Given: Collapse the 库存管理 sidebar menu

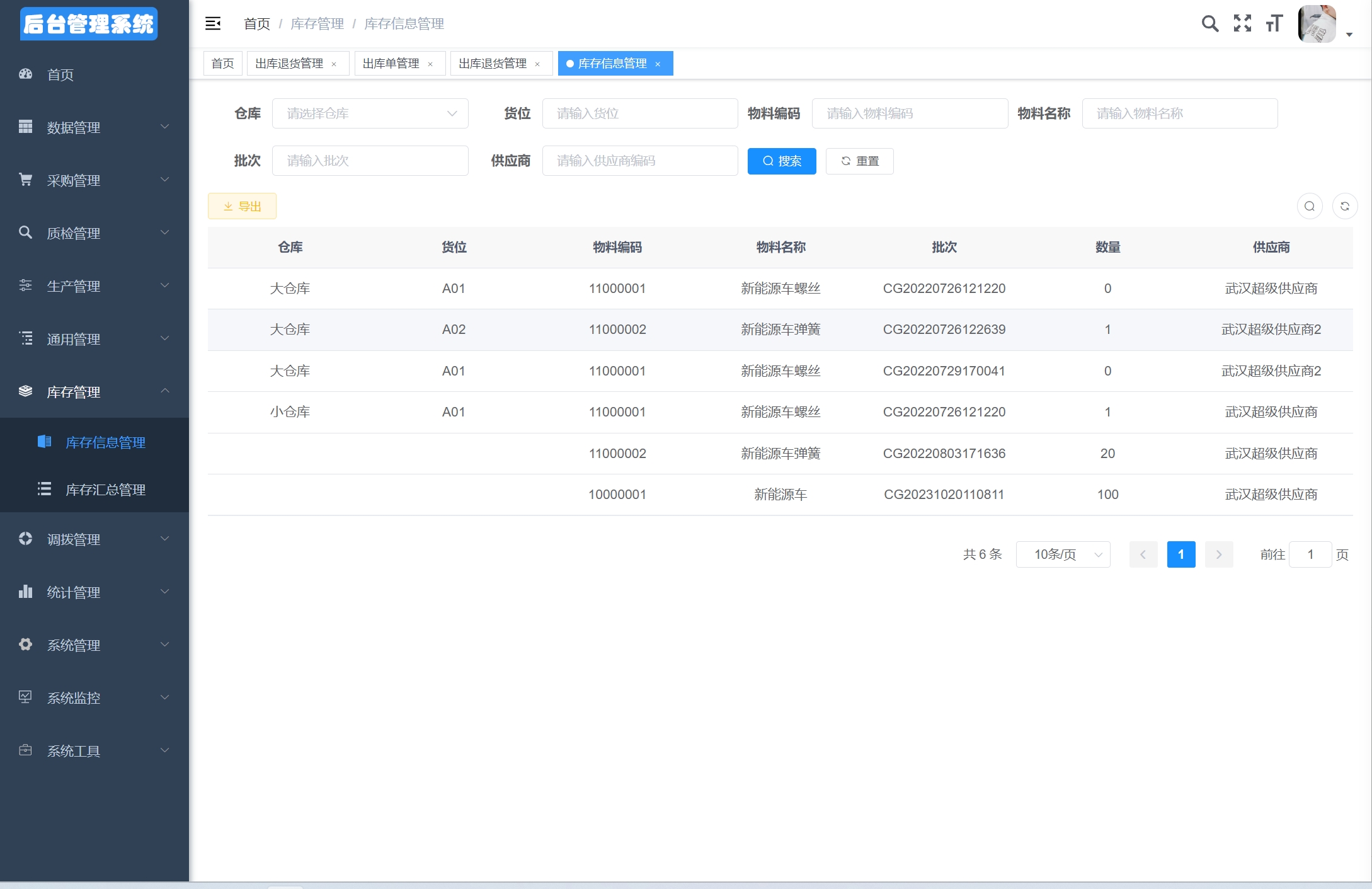Looking at the screenshot, I should tap(94, 392).
